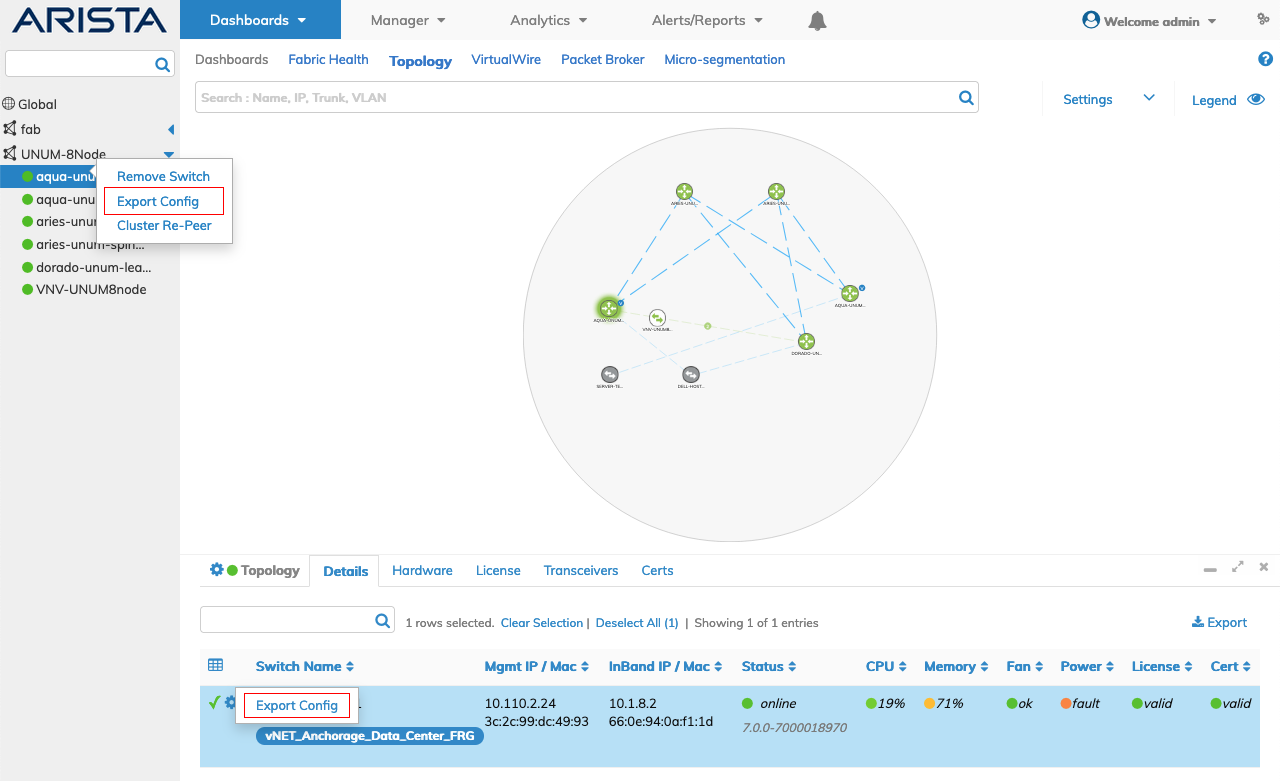
Task: Open the Manager dropdown menu
Action: (x=408, y=20)
